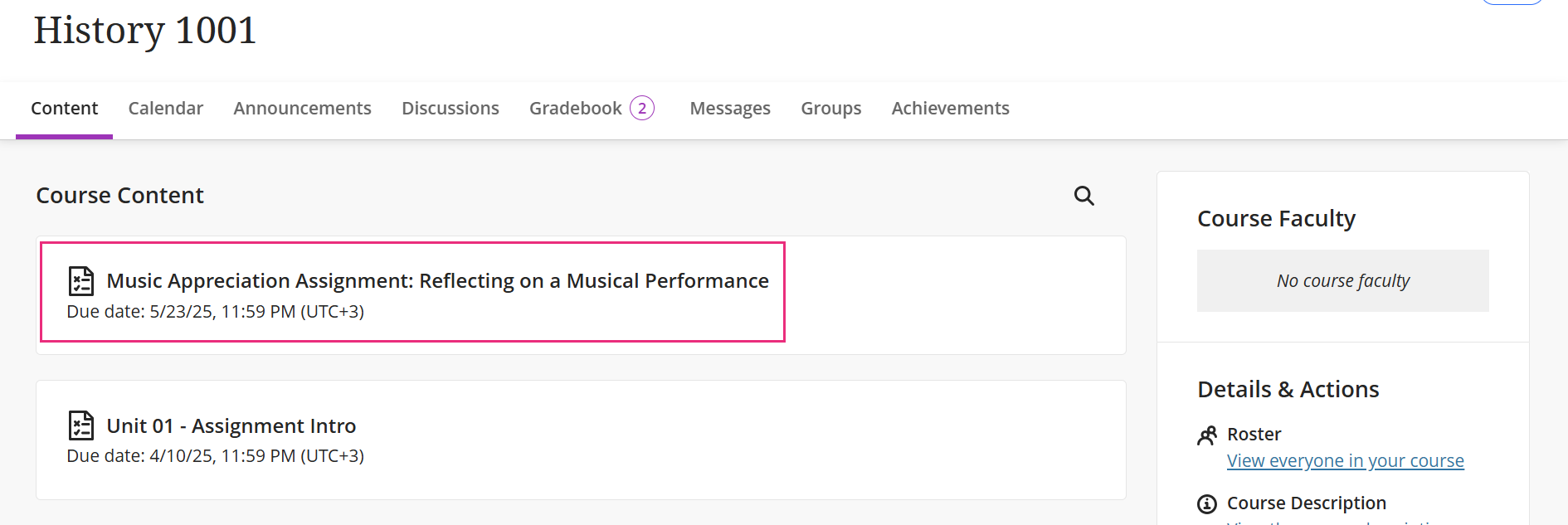Click the History 1001 course title
The image size is (1568, 525).
145,31
